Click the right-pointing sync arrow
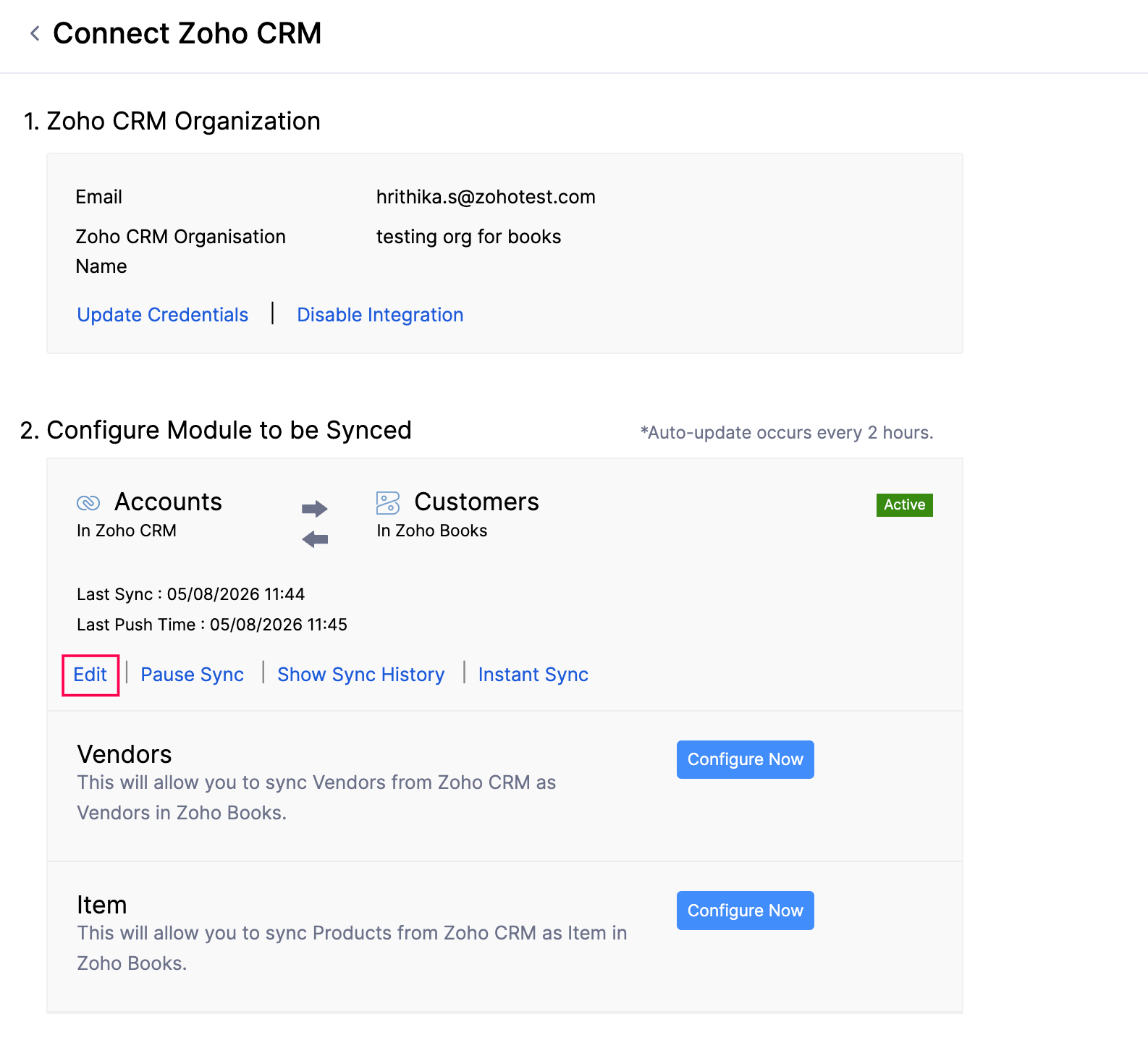The image size is (1148, 1064). tap(315, 509)
